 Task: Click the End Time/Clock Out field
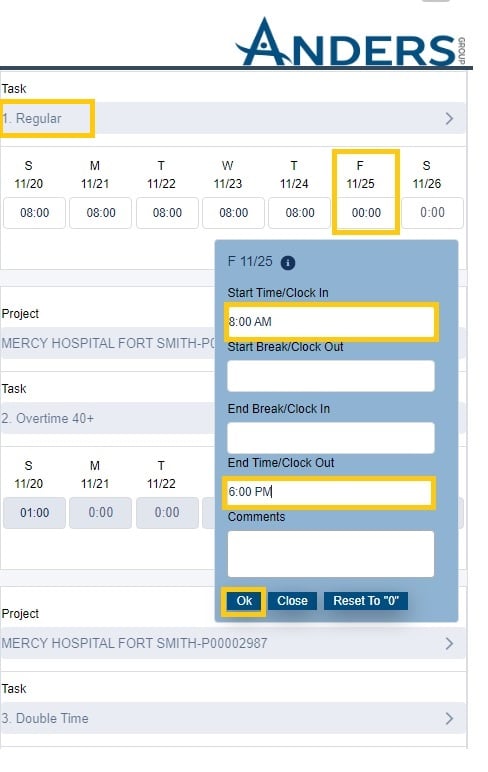pyautogui.click(x=329, y=492)
